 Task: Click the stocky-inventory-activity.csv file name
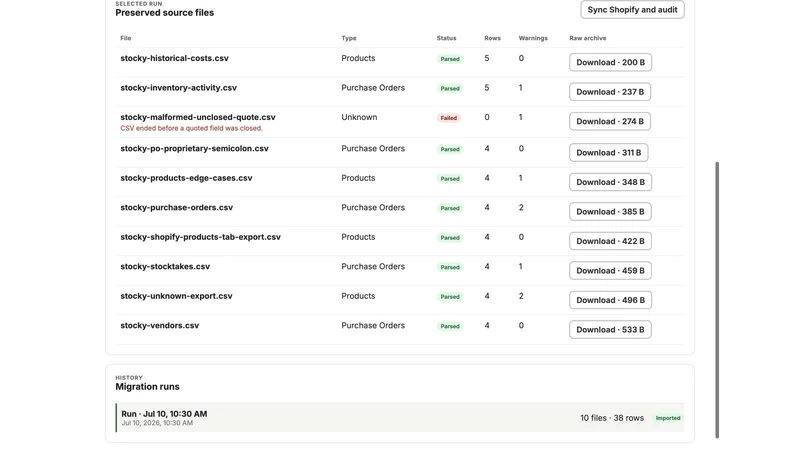click(179, 88)
